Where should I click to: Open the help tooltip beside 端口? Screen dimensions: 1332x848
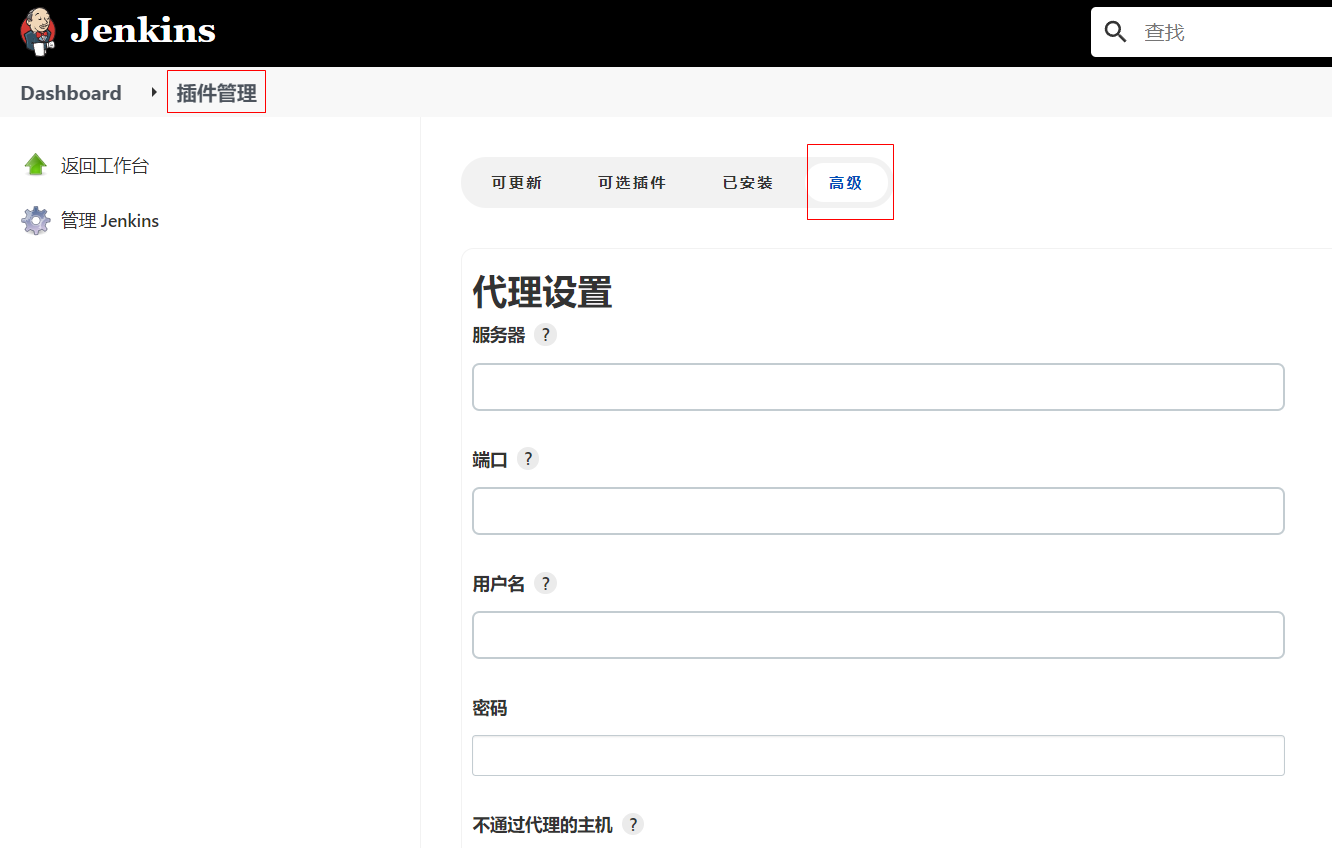tap(528, 458)
